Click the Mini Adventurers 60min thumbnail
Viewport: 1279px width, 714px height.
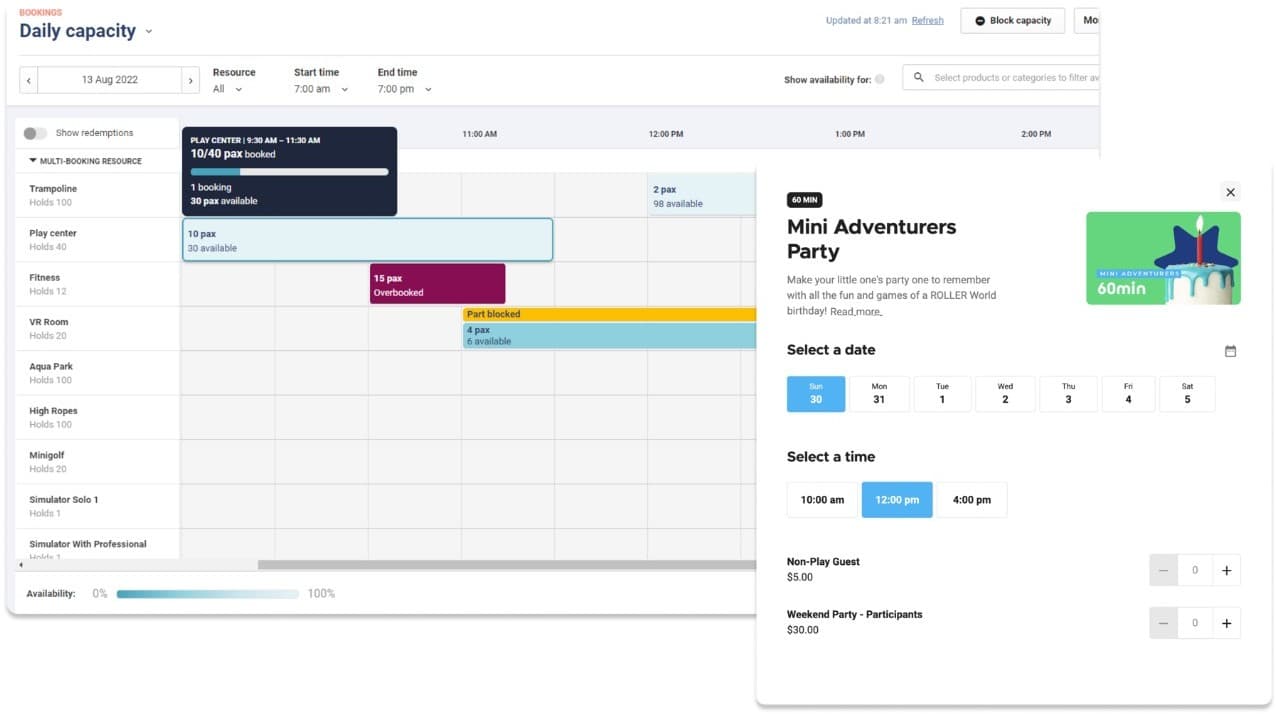coord(1163,258)
